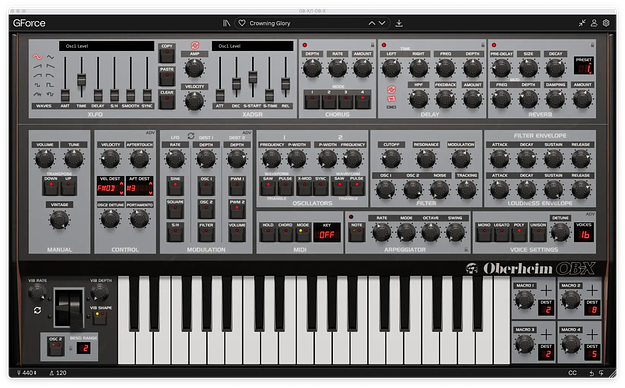Open the preset library browser icon

[226, 23]
